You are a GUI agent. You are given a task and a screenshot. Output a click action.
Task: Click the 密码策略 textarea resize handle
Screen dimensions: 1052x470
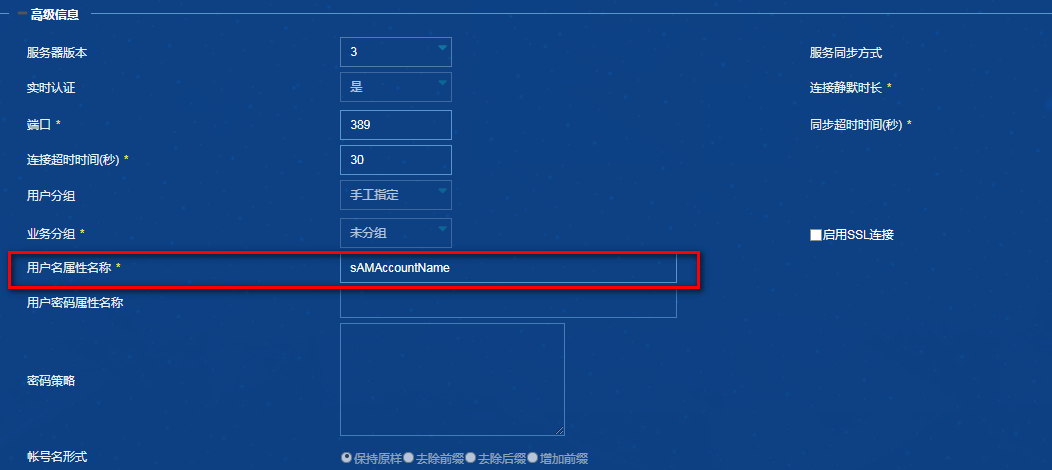click(560, 431)
